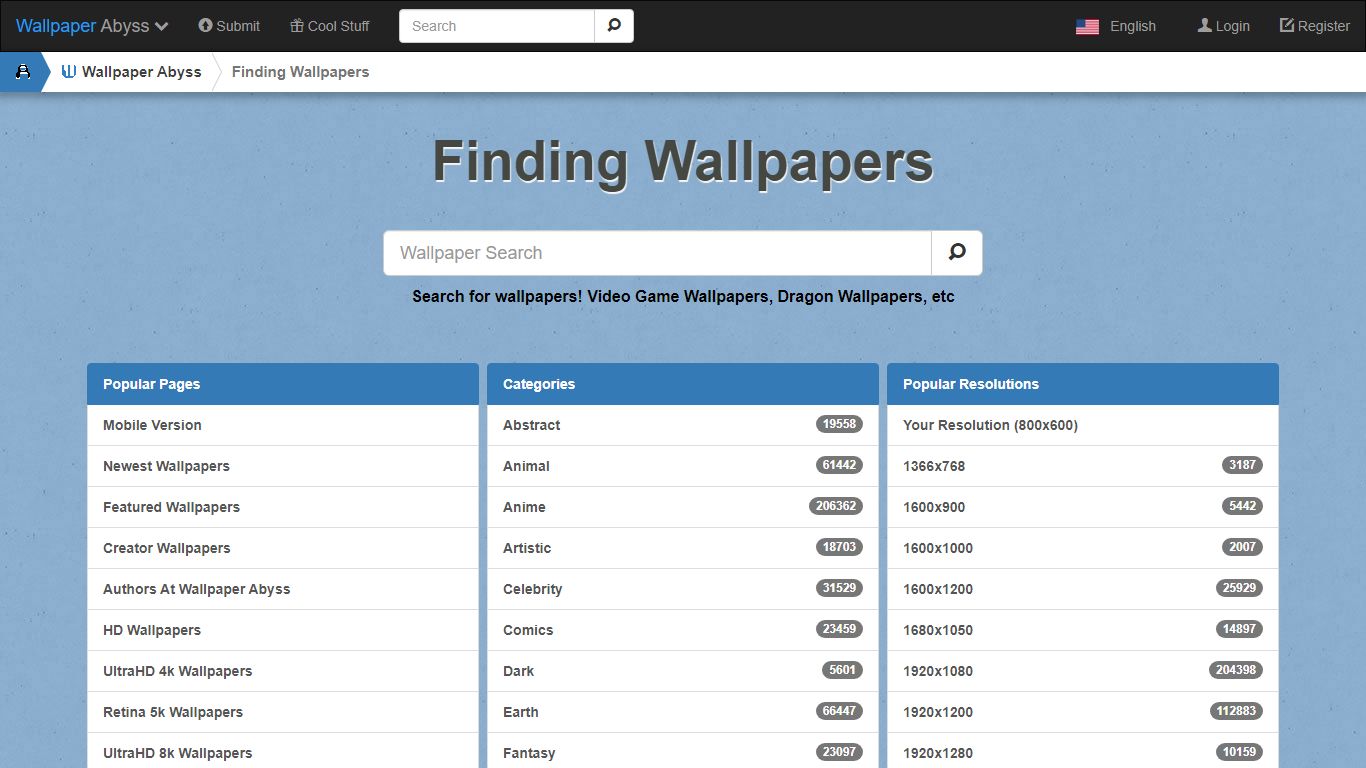Open Authors At Wallpaper Abyss

tap(283, 589)
